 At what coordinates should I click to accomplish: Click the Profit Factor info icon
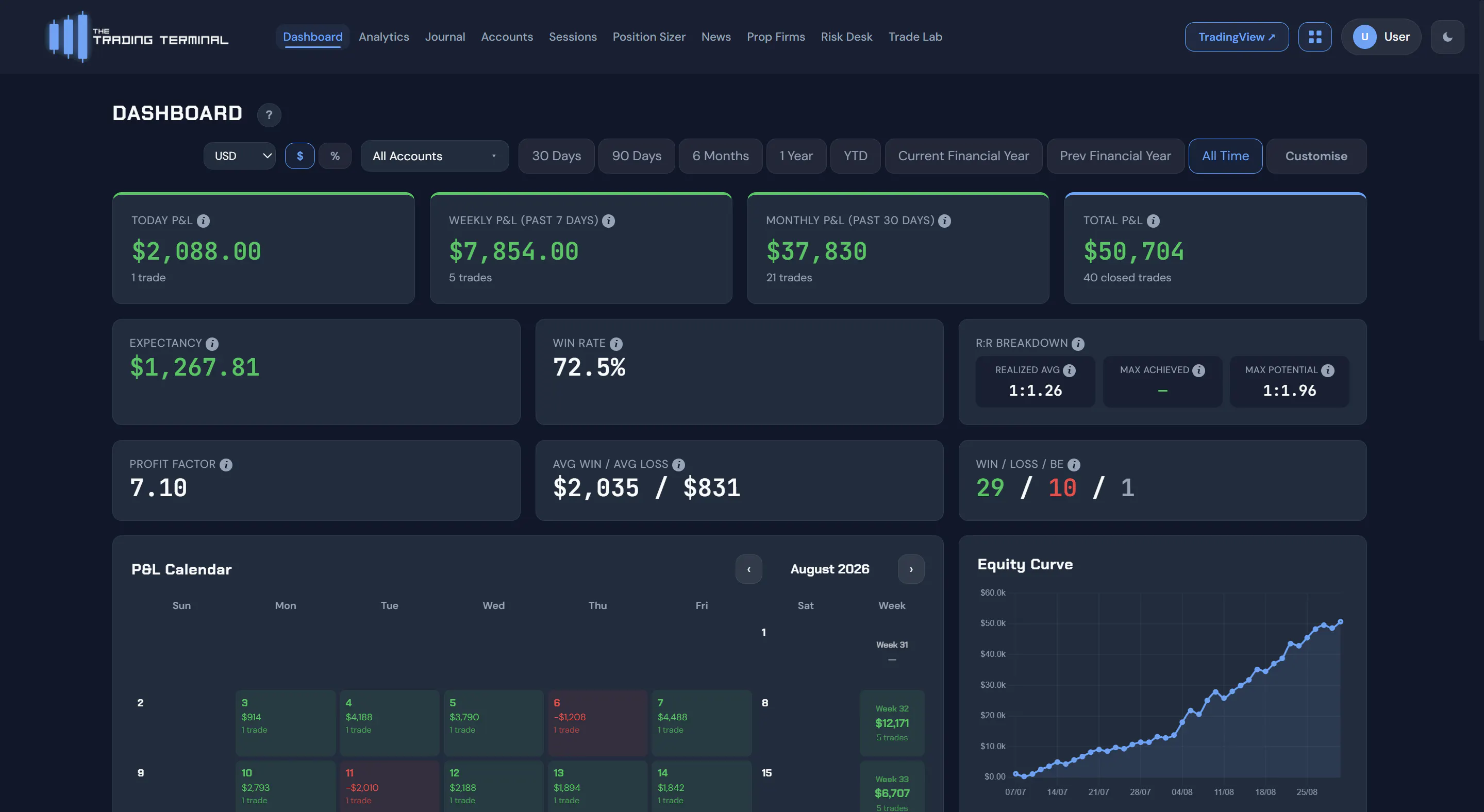226,465
